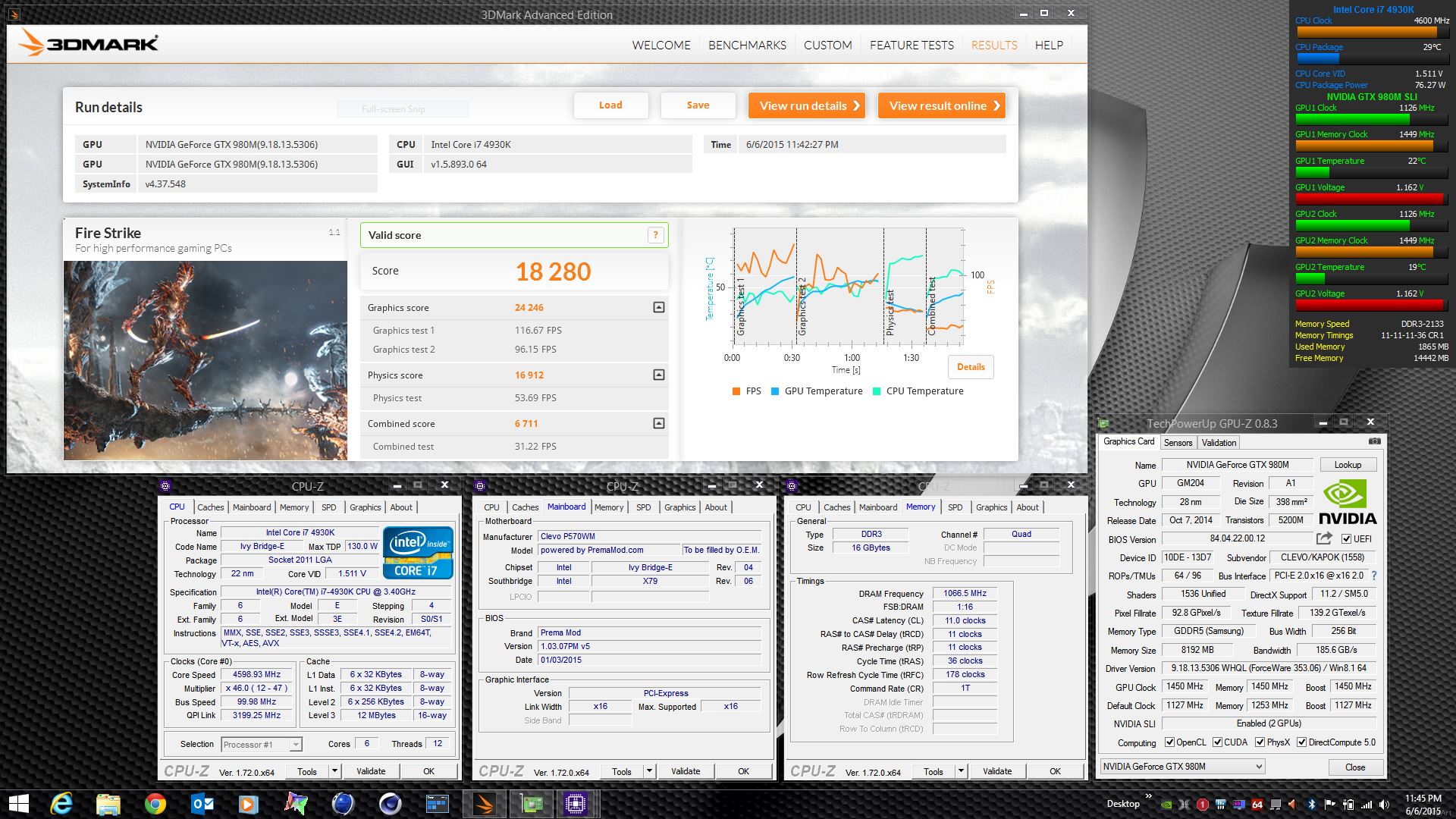Open the Processor #1 selection dropdown

point(262,745)
